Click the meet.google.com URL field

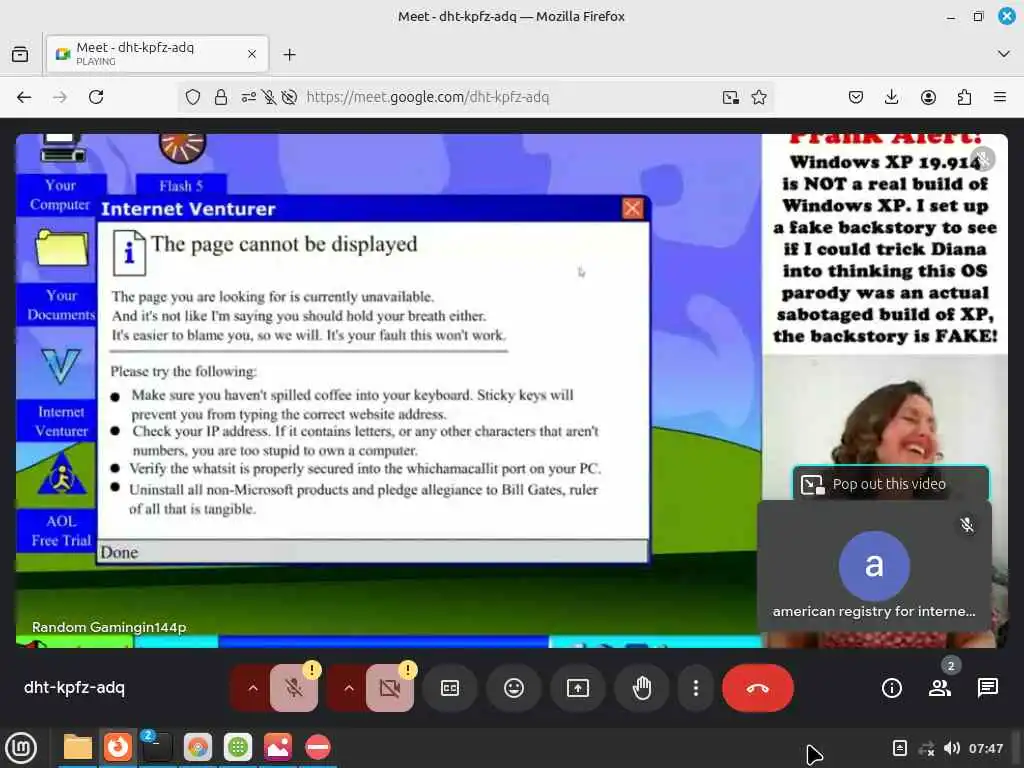pos(428,97)
